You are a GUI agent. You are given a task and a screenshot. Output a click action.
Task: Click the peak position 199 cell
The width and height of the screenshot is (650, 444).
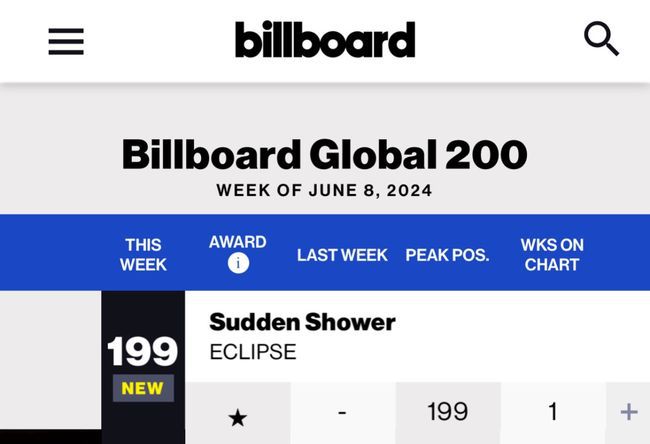click(x=447, y=412)
